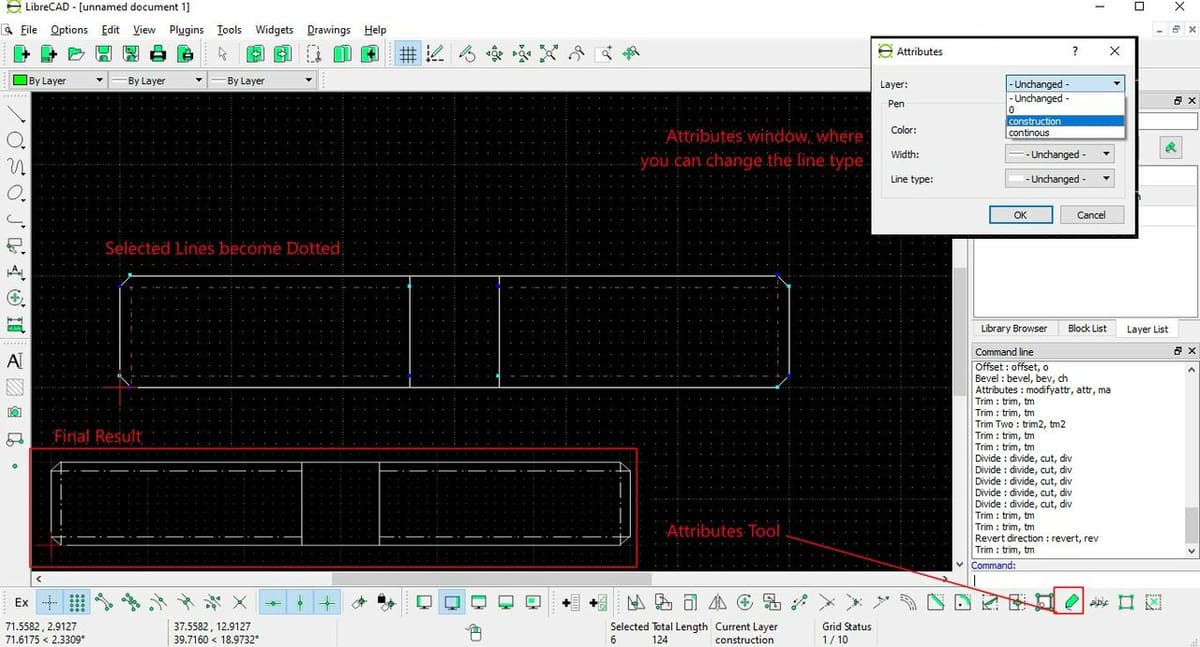Click the Save floppy disk icon
This screenshot has height=647, width=1200.
(104, 55)
